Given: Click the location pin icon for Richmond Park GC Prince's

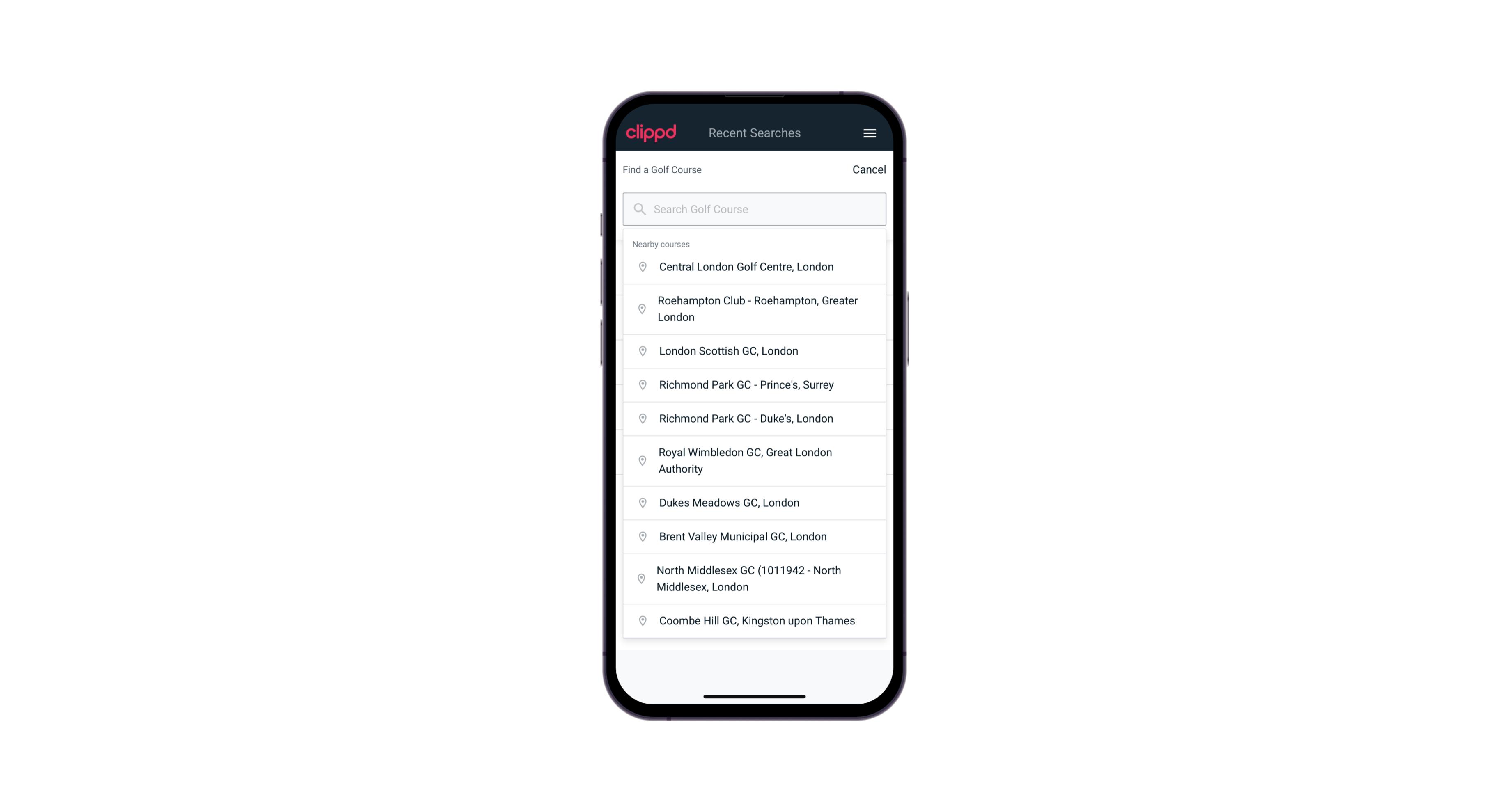Looking at the screenshot, I should (x=640, y=385).
